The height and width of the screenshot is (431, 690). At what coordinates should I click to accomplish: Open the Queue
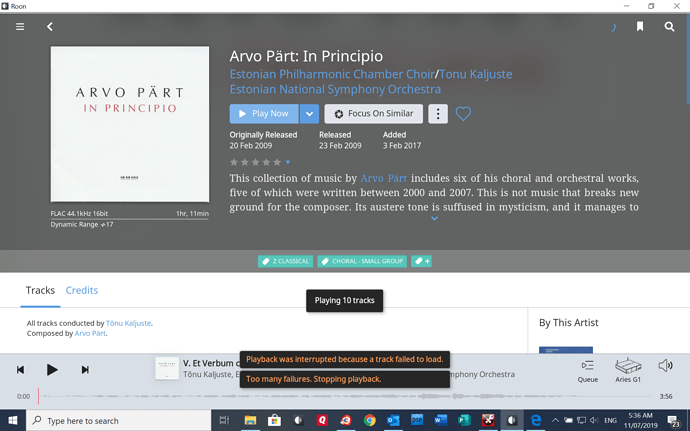click(587, 371)
